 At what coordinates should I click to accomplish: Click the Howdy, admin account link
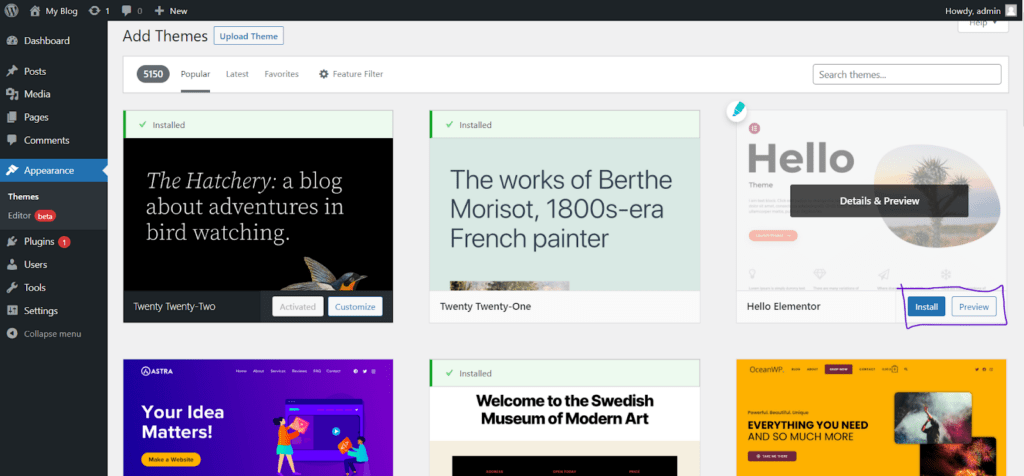pos(973,10)
